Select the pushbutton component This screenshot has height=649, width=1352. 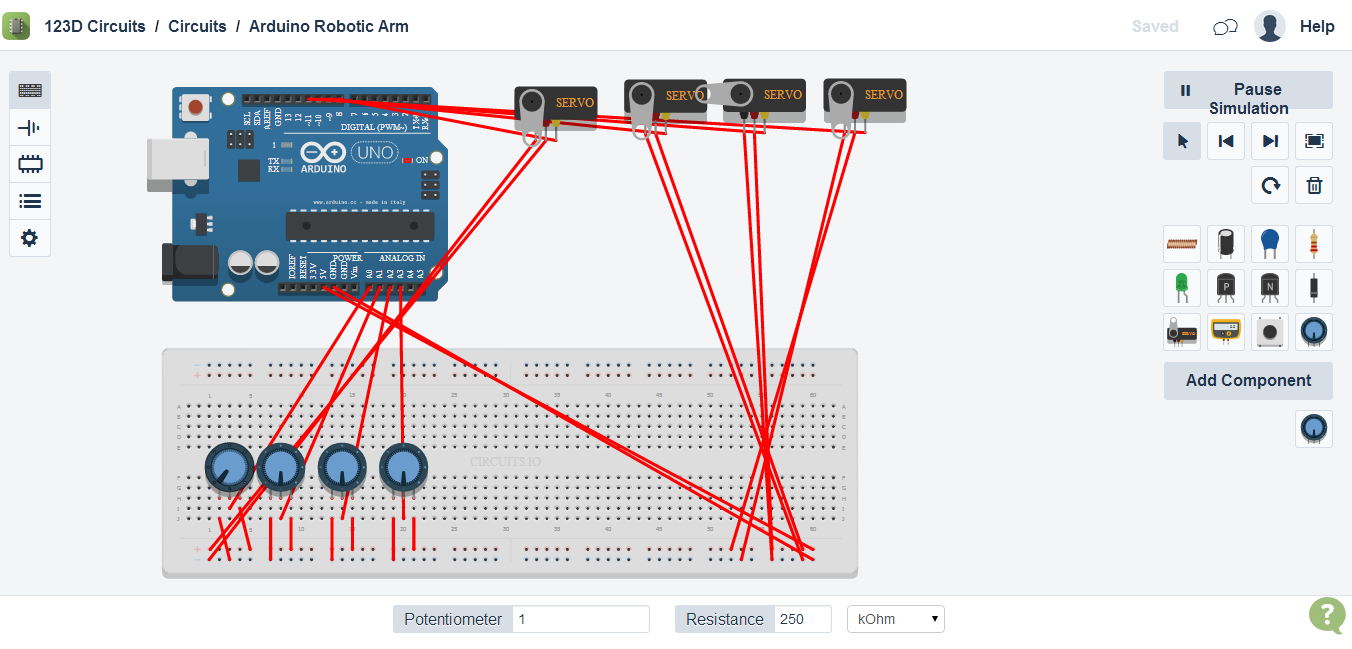point(1270,332)
